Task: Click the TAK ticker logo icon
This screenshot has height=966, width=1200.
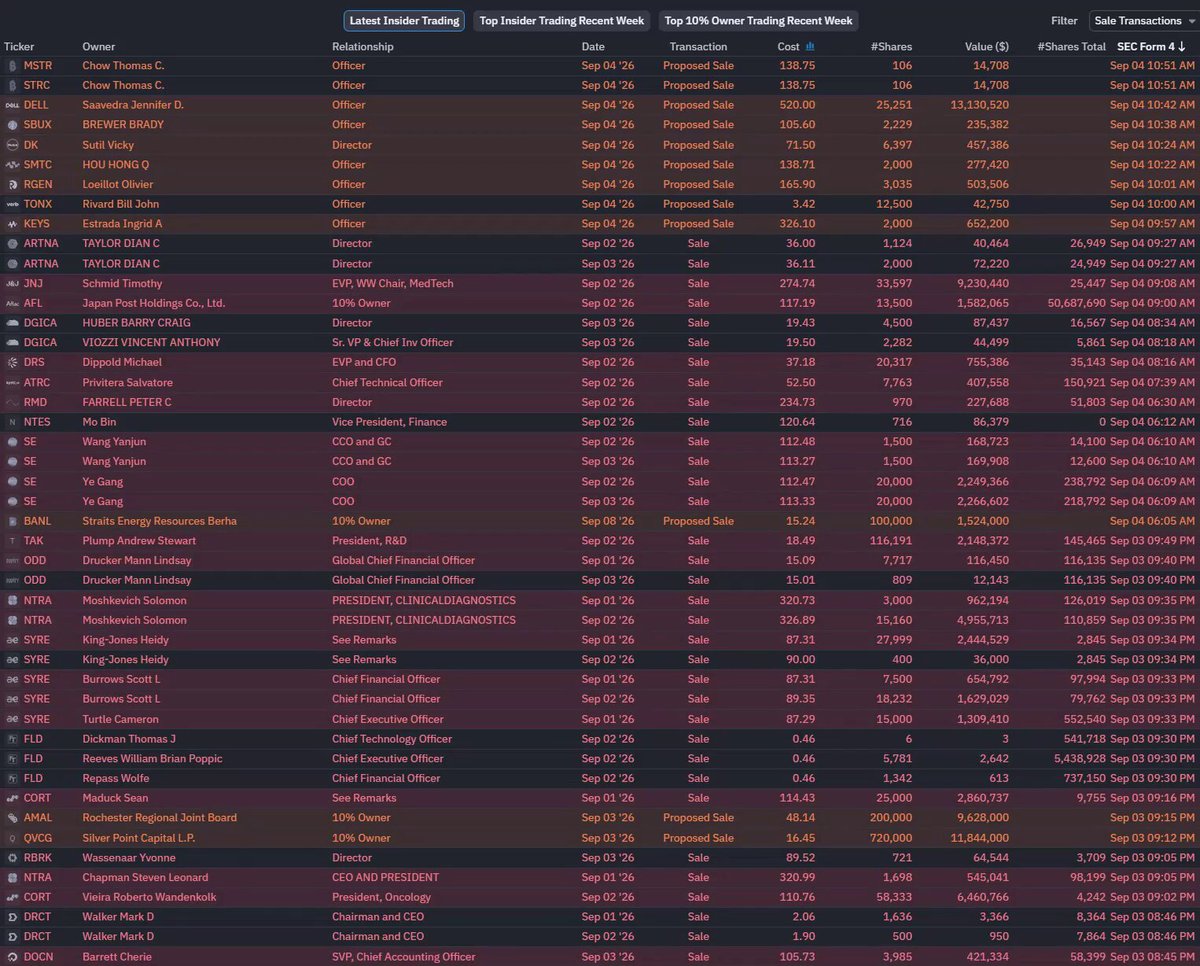Action: click(x=12, y=540)
